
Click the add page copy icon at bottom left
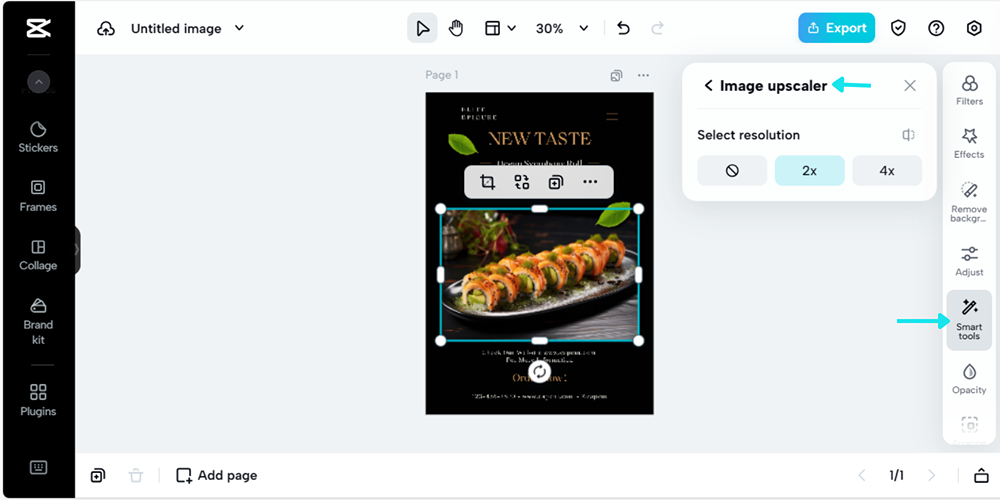pos(98,475)
